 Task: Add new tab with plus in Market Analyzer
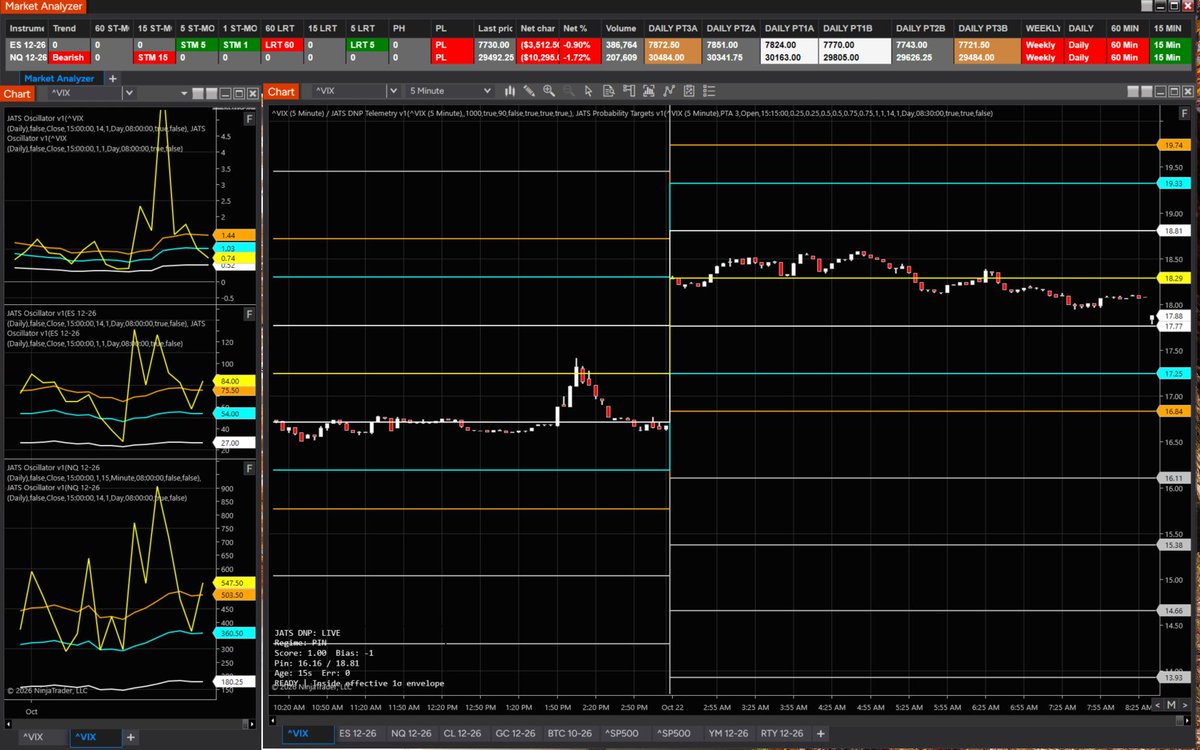(x=113, y=77)
